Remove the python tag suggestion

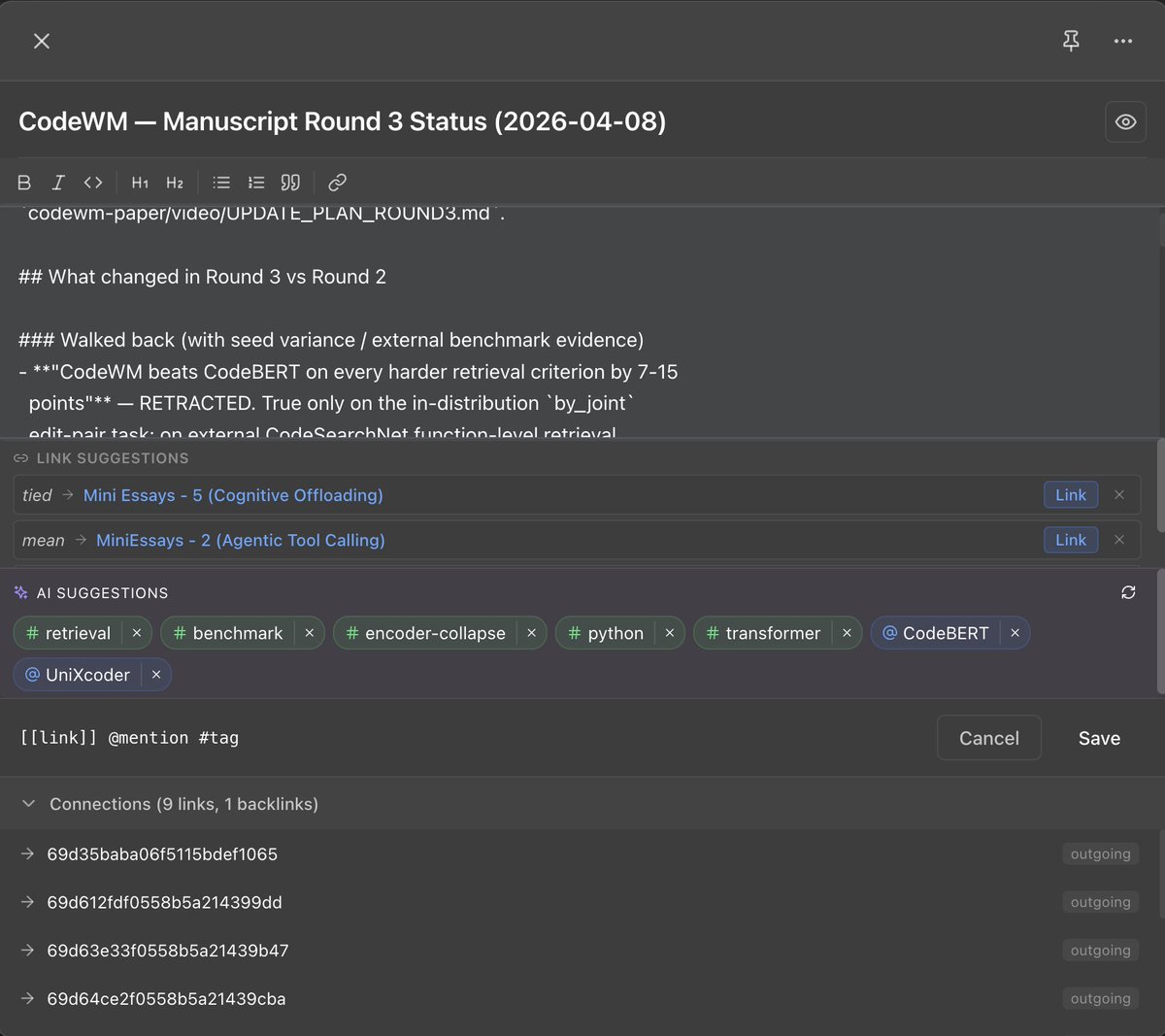[x=669, y=633]
